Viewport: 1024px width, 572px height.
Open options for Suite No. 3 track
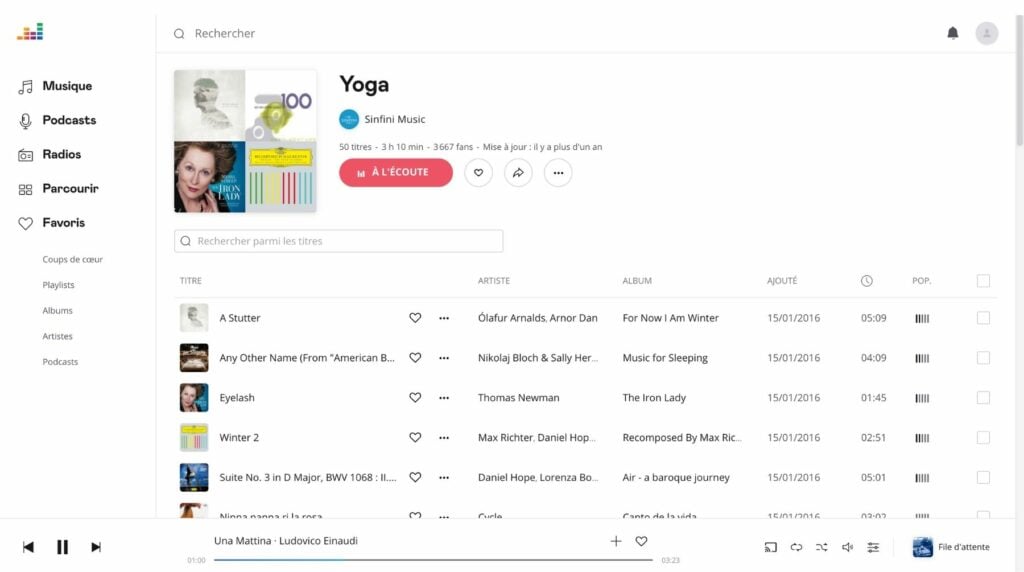click(444, 477)
